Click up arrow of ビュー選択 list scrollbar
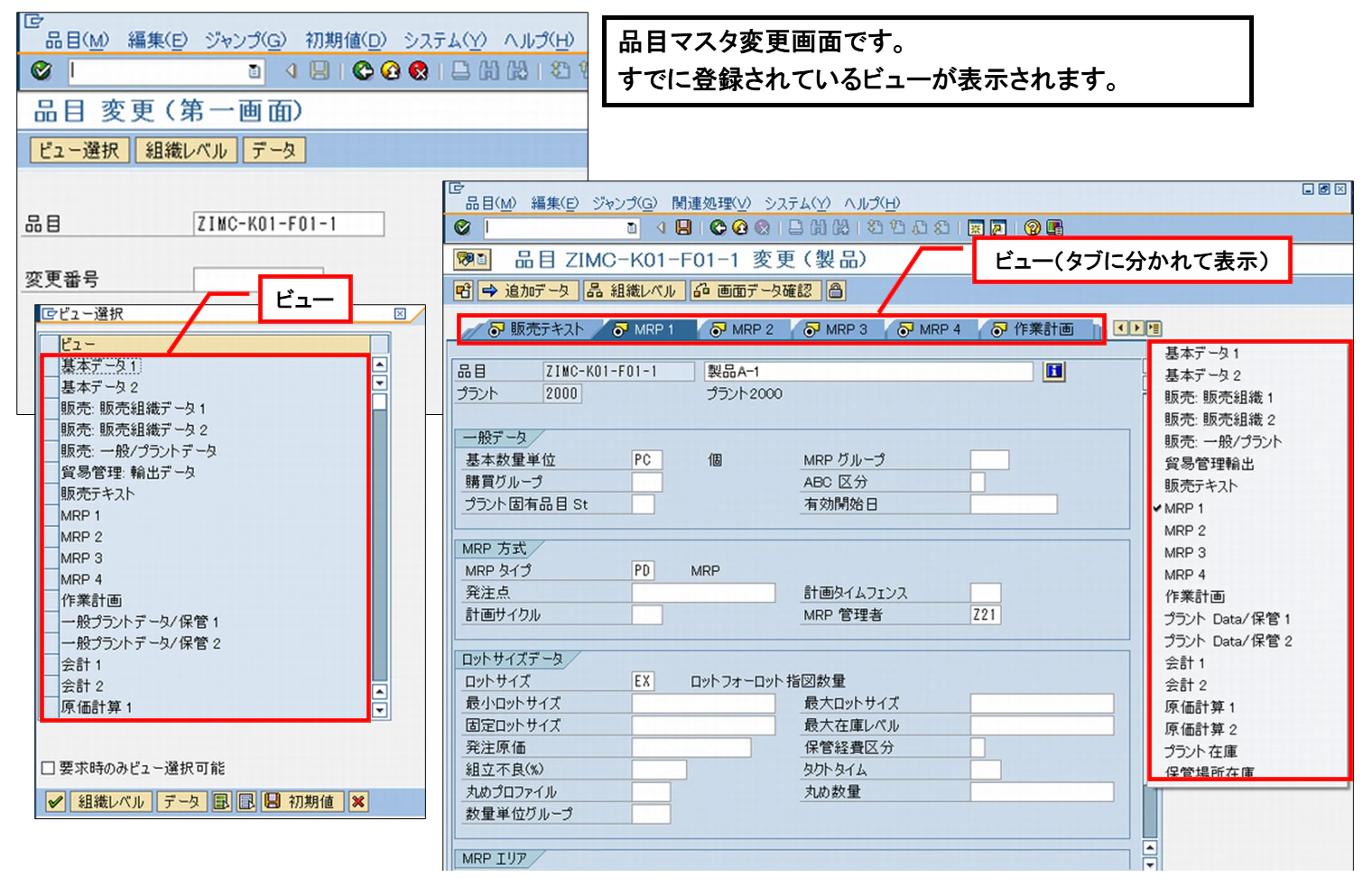 click(380, 365)
